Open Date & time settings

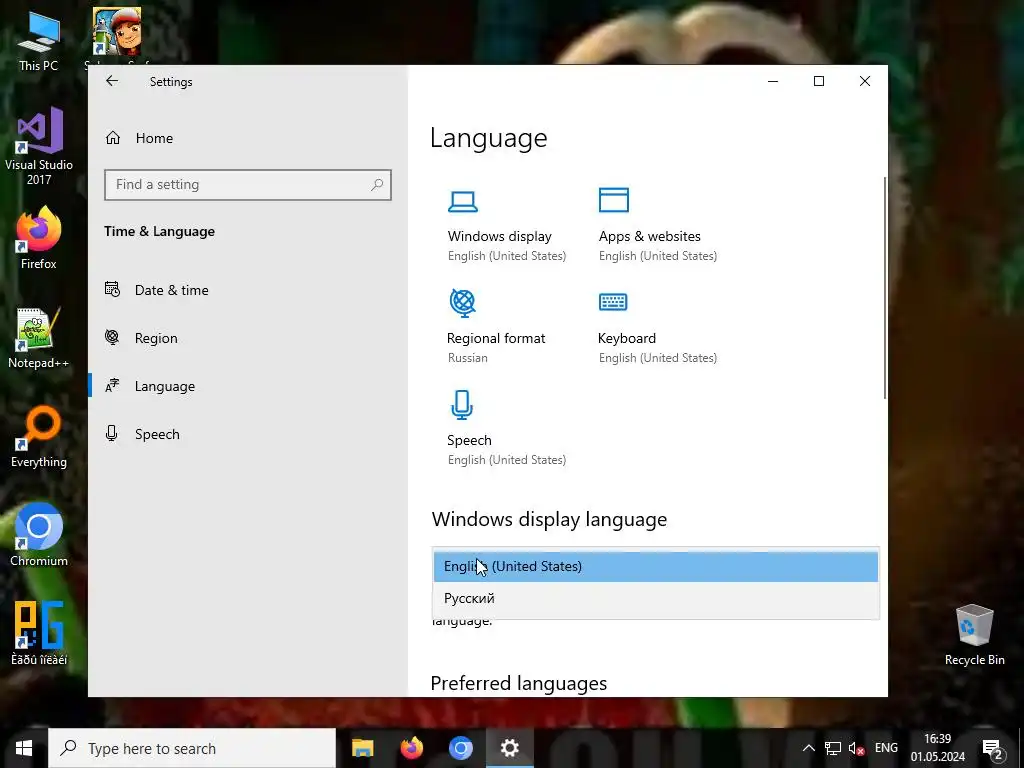click(172, 290)
